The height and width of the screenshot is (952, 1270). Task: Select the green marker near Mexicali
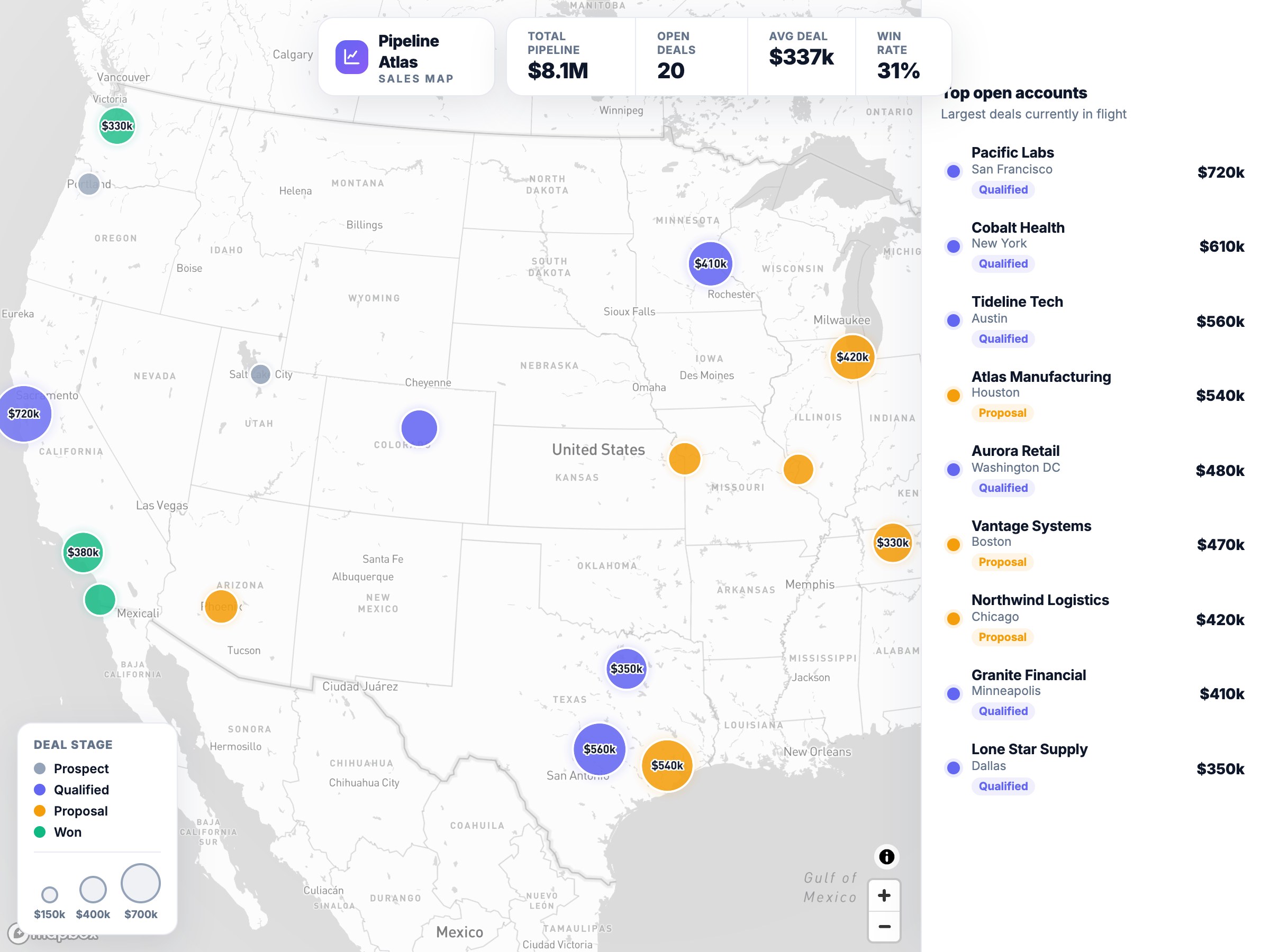[x=100, y=600]
